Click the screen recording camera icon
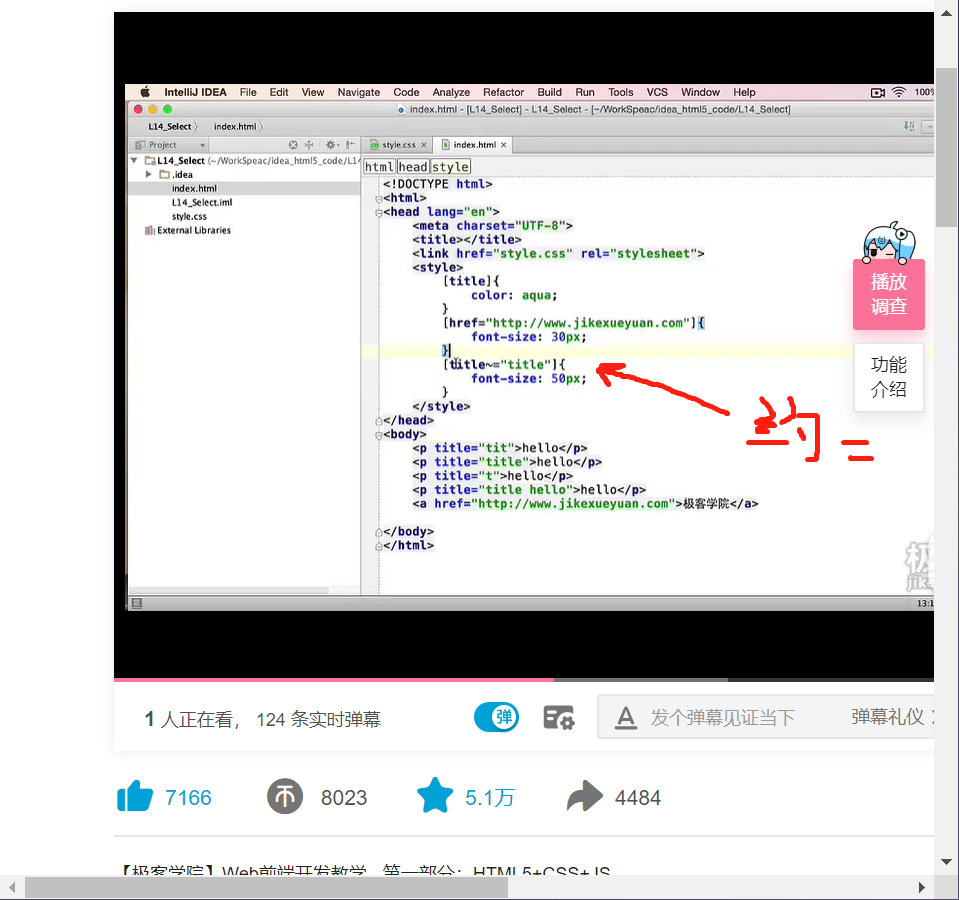The width and height of the screenshot is (959, 900). tap(878, 93)
